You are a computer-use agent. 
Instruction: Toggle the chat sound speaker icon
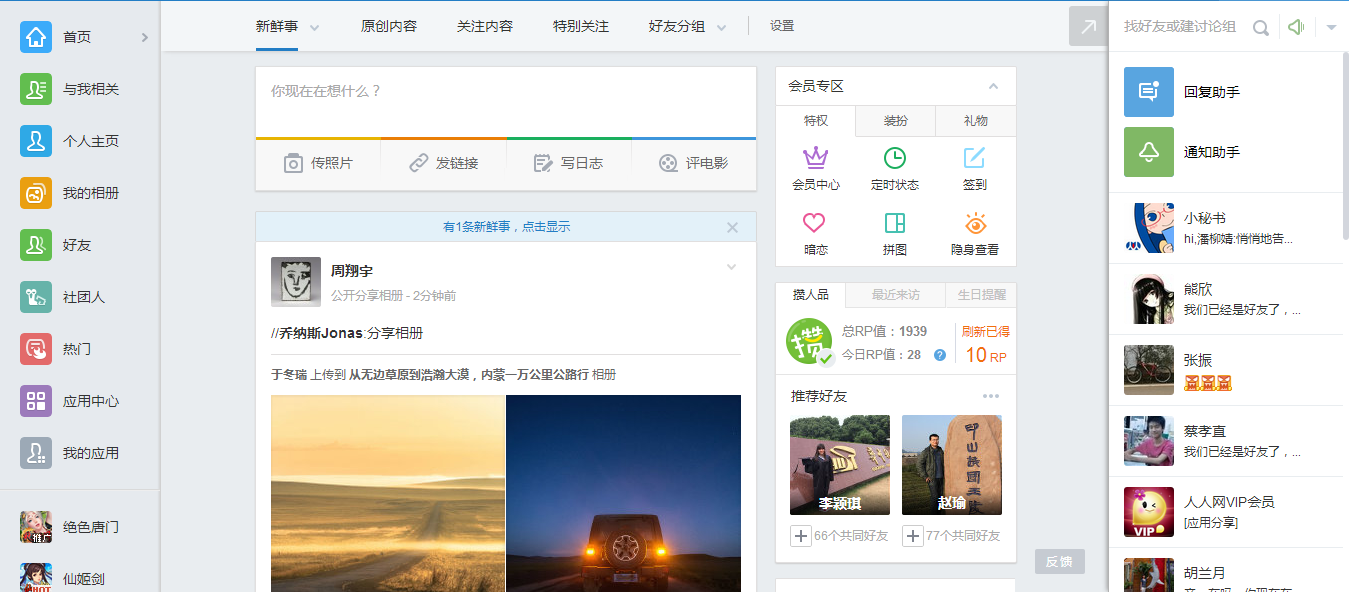point(1296,27)
